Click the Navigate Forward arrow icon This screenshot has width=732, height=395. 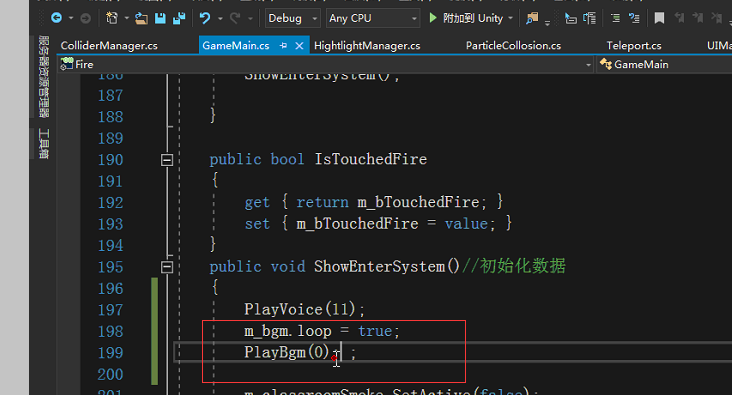[85, 18]
